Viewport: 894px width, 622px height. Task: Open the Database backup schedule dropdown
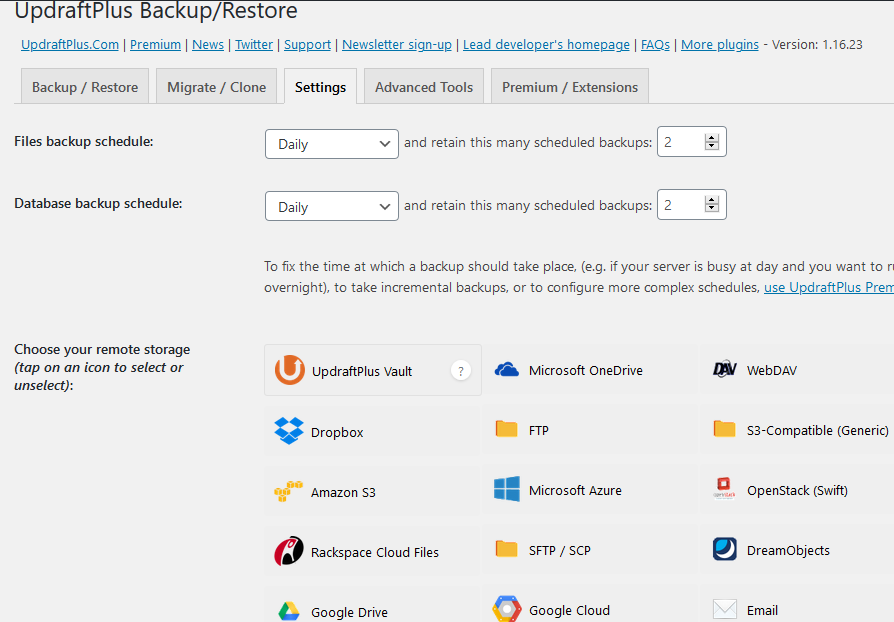[x=332, y=206]
